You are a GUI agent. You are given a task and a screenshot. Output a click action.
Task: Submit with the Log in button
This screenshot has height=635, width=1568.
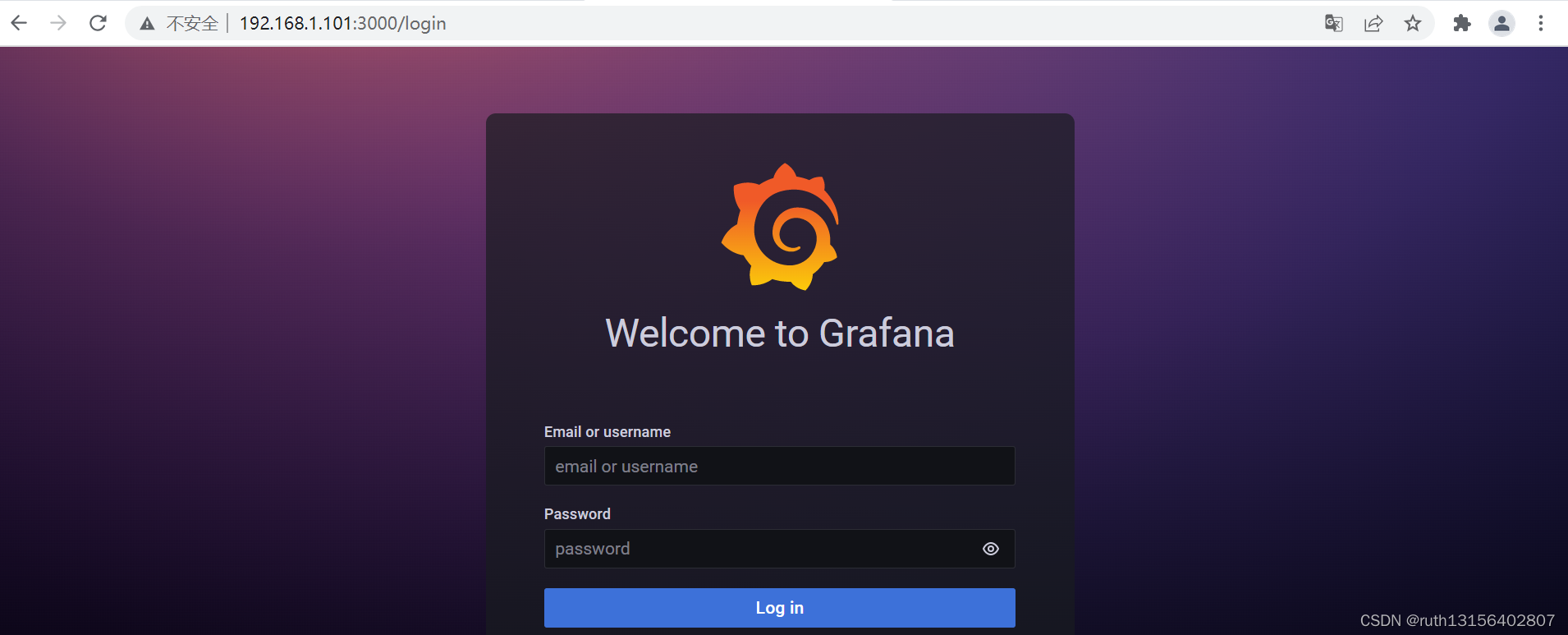click(780, 608)
